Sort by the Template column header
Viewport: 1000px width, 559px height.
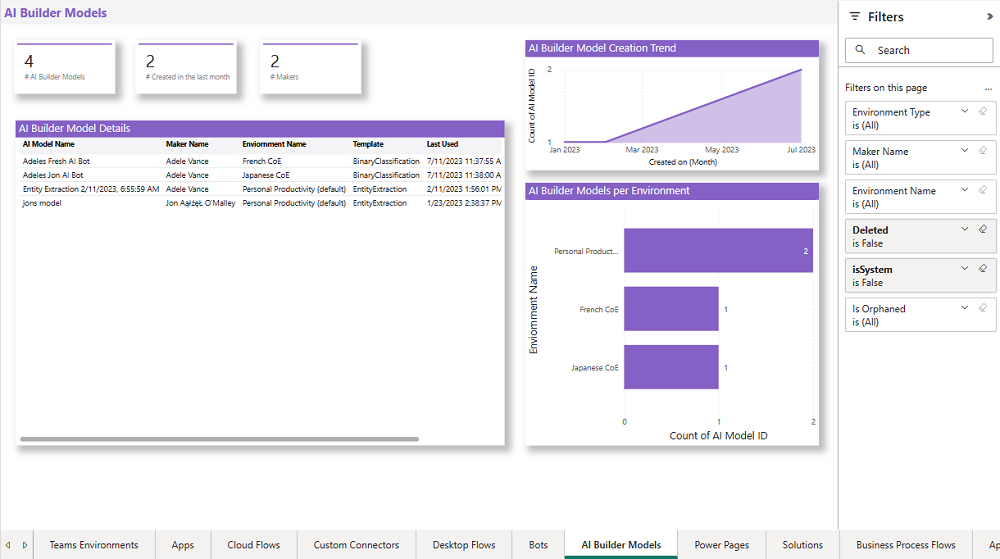tap(368, 144)
